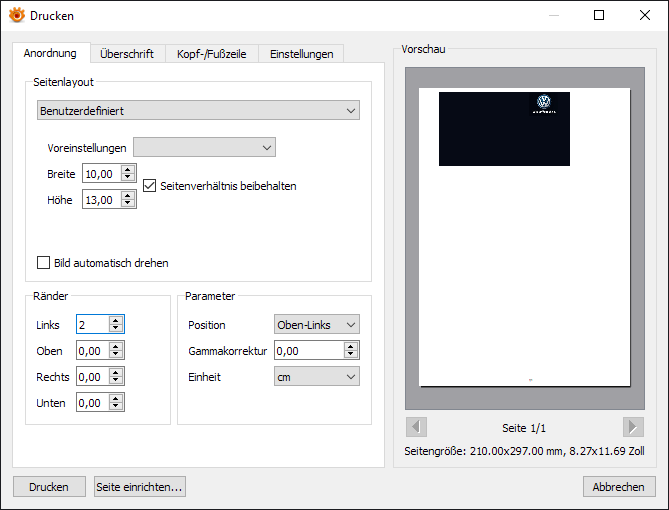Decrease Höhe value with down arrow
The height and width of the screenshot is (510, 669).
point(128,204)
